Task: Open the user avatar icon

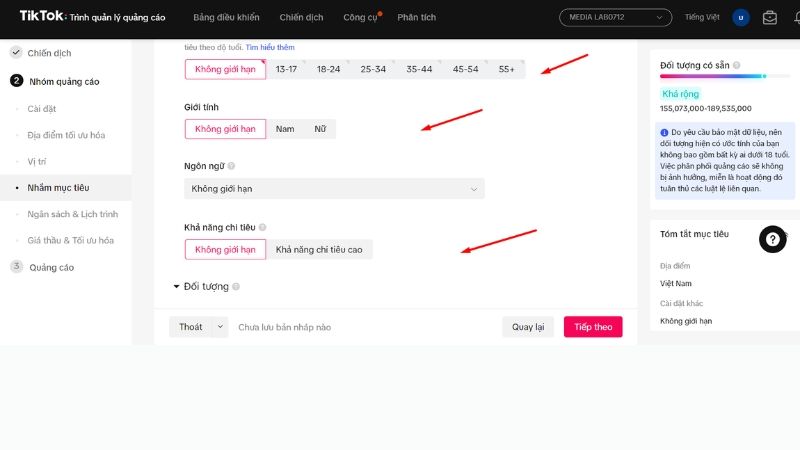Action: click(741, 17)
